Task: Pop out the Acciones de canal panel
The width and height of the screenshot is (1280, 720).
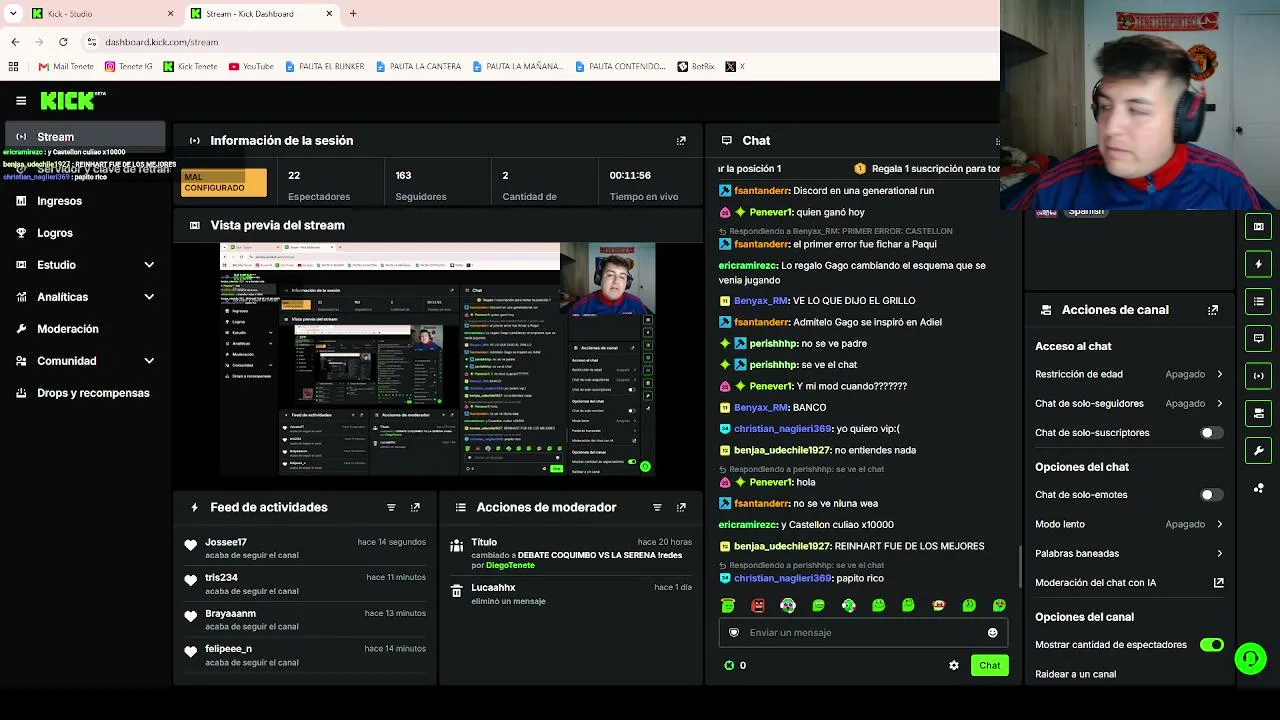Action: (1213, 310)
